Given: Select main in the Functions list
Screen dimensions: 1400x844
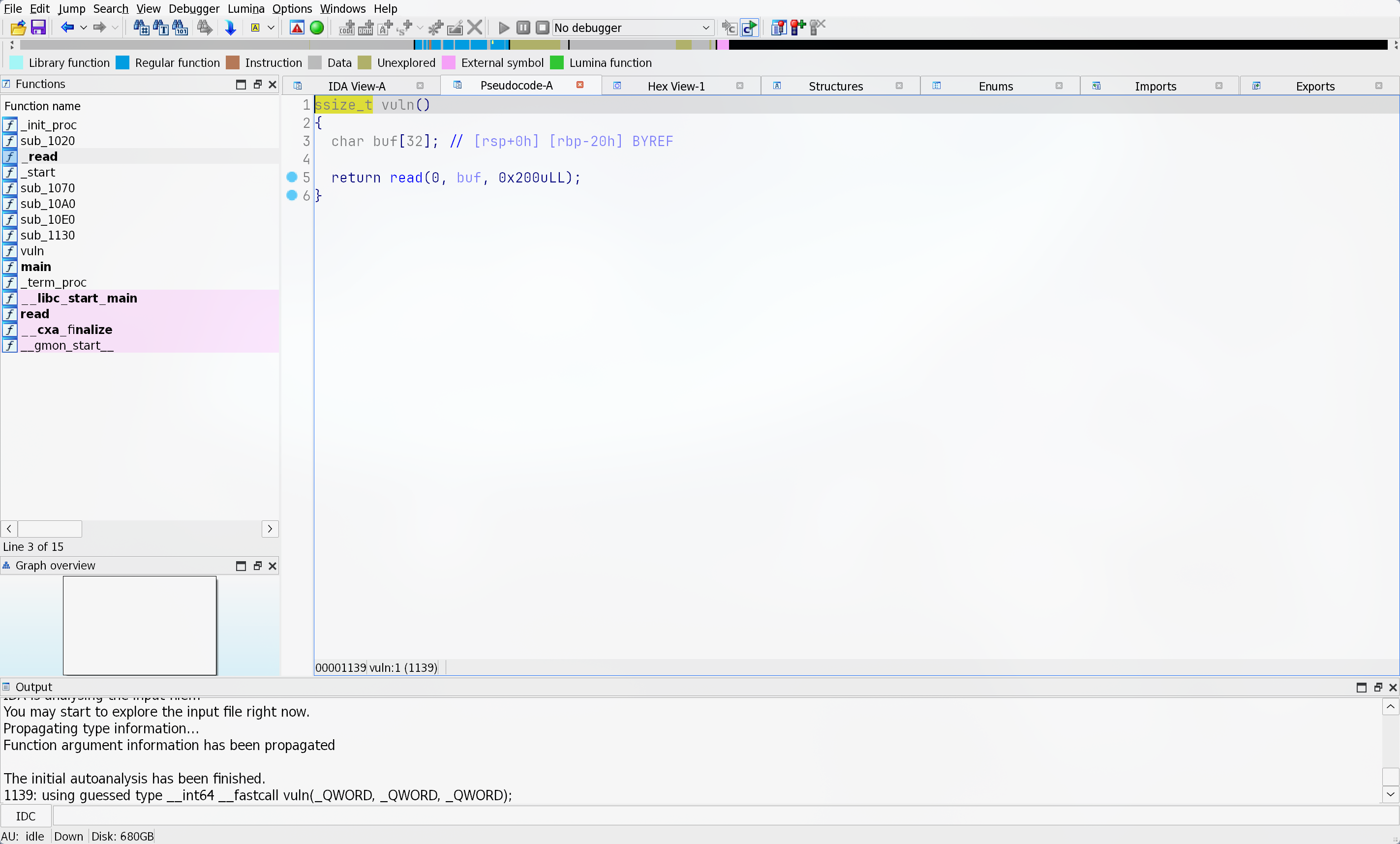Looking at the screenshot, I should 36,267.
